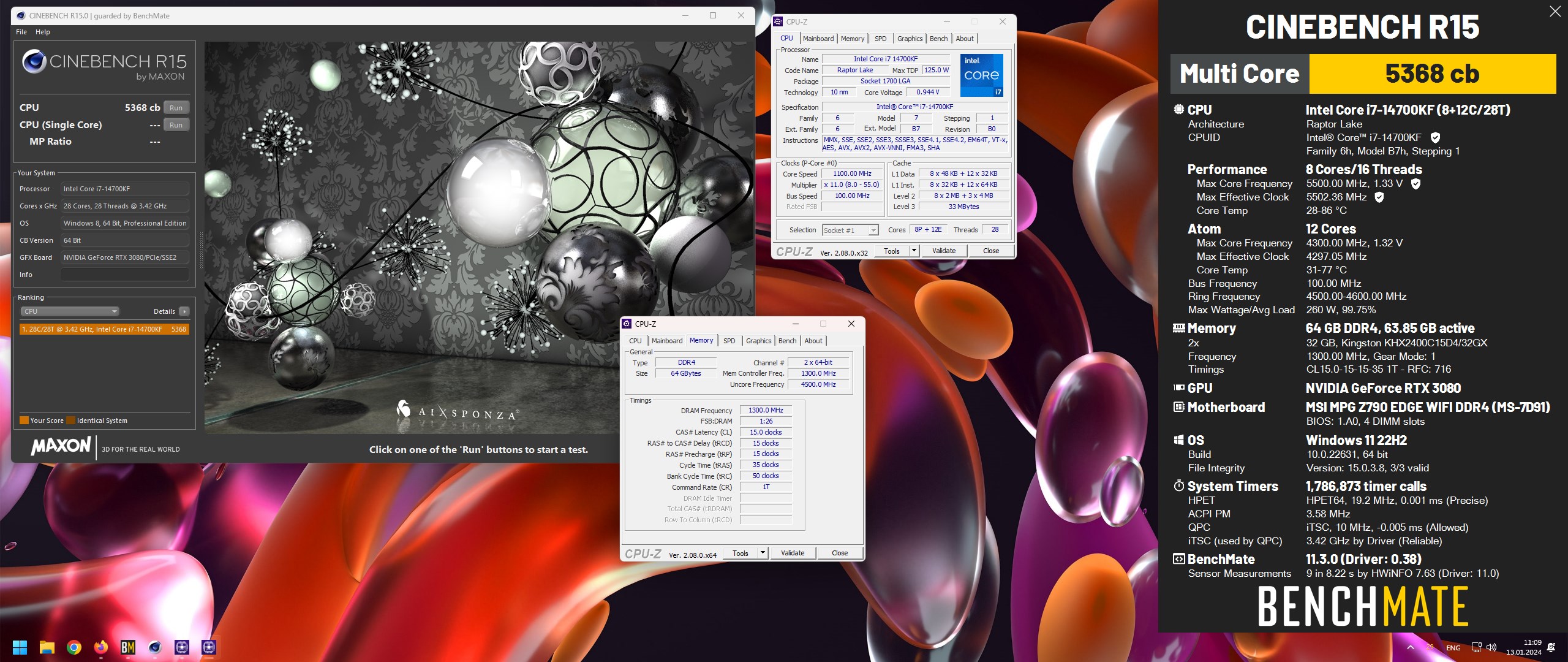The image size is (1568, 662).
Task: Switch to Firefox on the taskbar
Action: (101, 647)
